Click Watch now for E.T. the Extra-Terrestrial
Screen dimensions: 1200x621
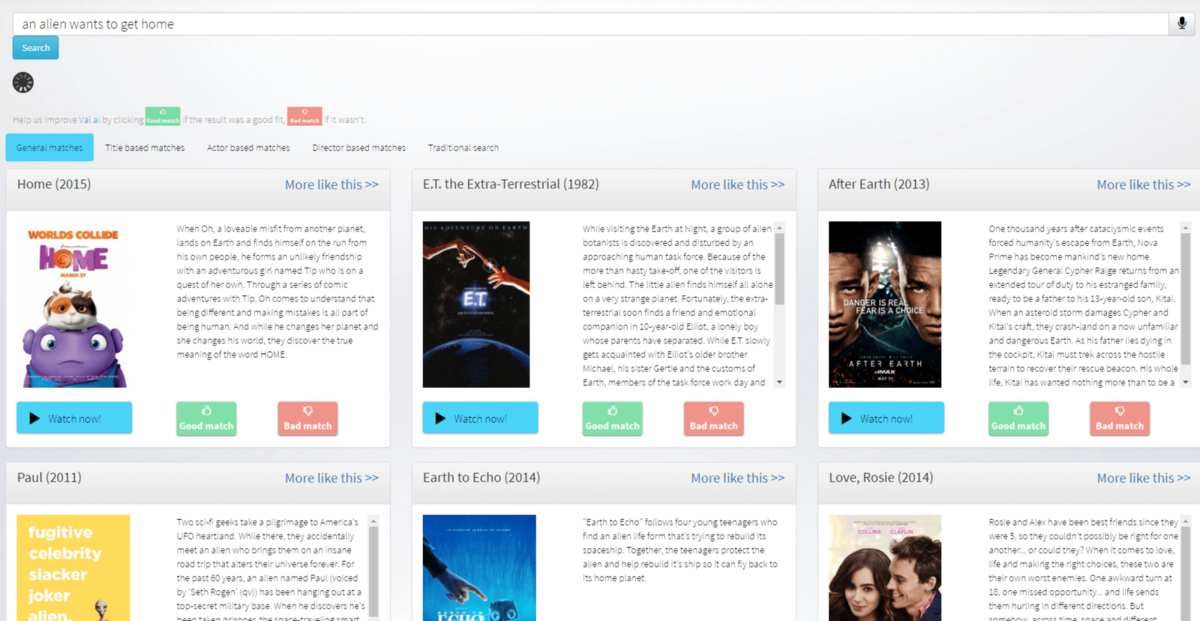pos(480,418)
